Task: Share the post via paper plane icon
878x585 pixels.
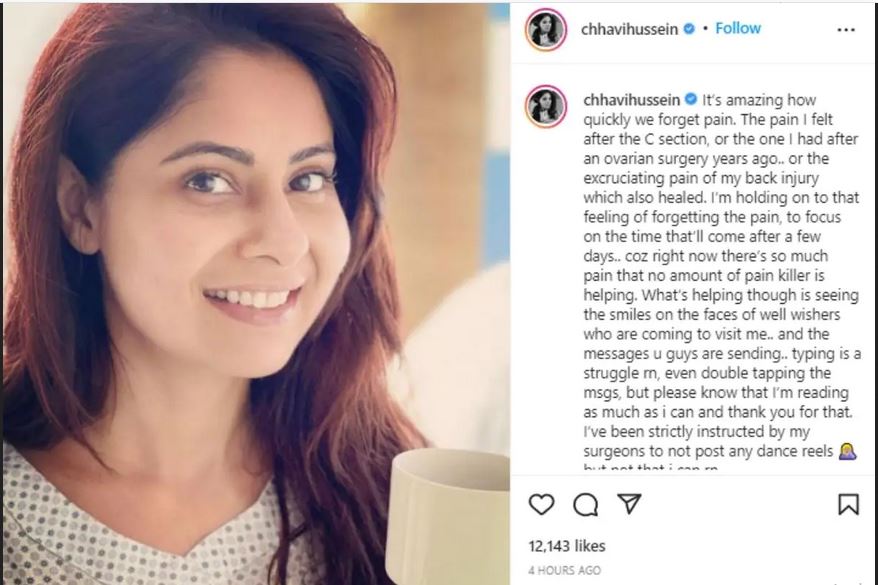Action: [629, 504]
